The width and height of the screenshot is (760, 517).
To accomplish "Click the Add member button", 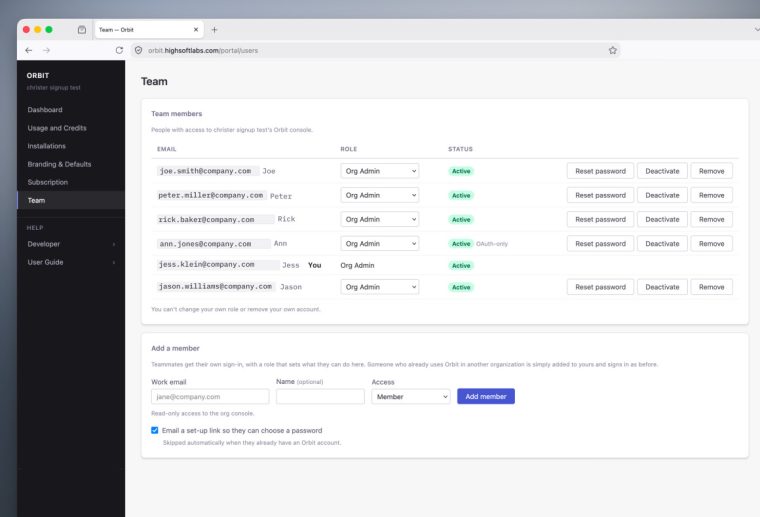I will pos(486,396).
